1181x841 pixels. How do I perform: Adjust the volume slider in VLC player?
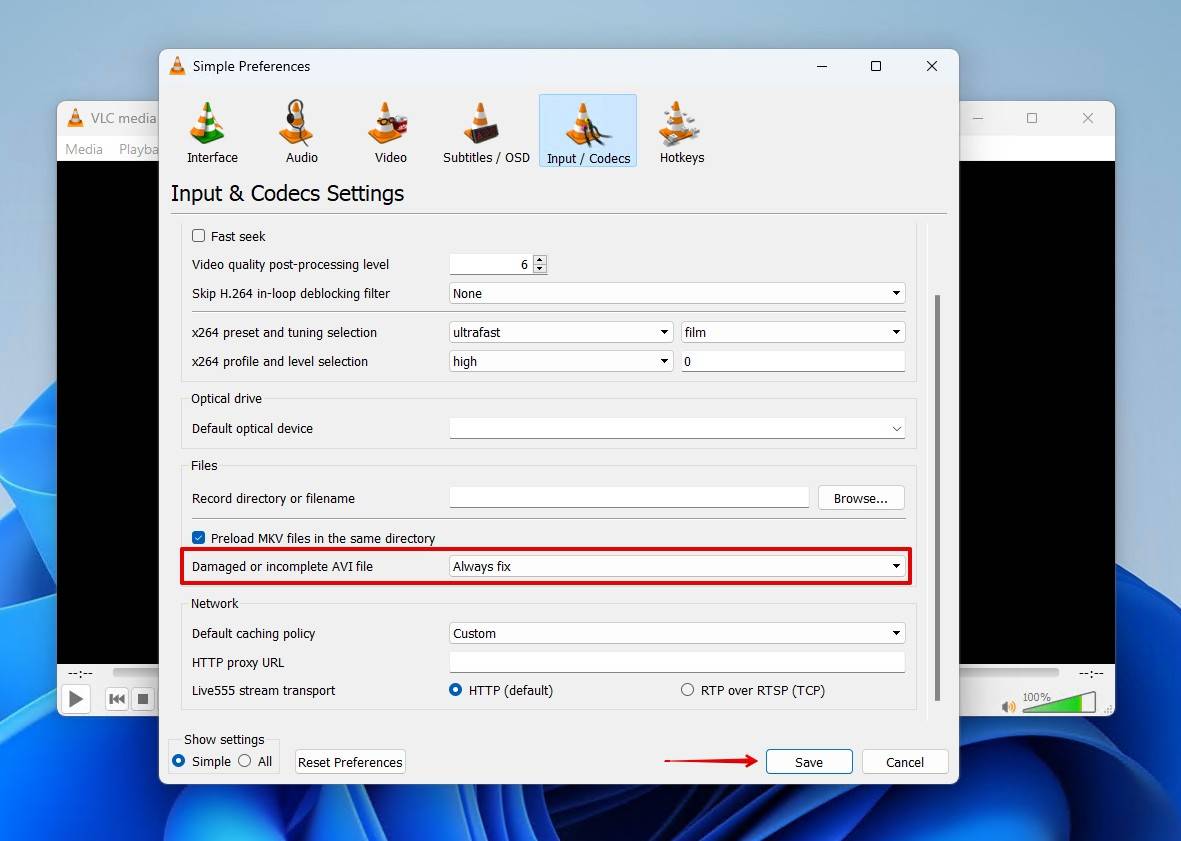click(x=1059, y=702)
